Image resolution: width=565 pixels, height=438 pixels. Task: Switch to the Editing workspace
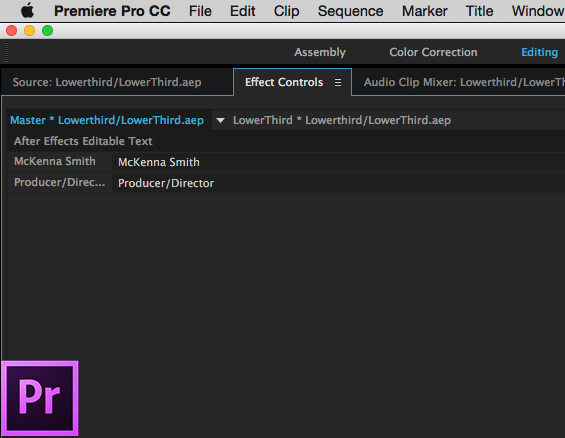pyautogui.click(x=539, y=52)
